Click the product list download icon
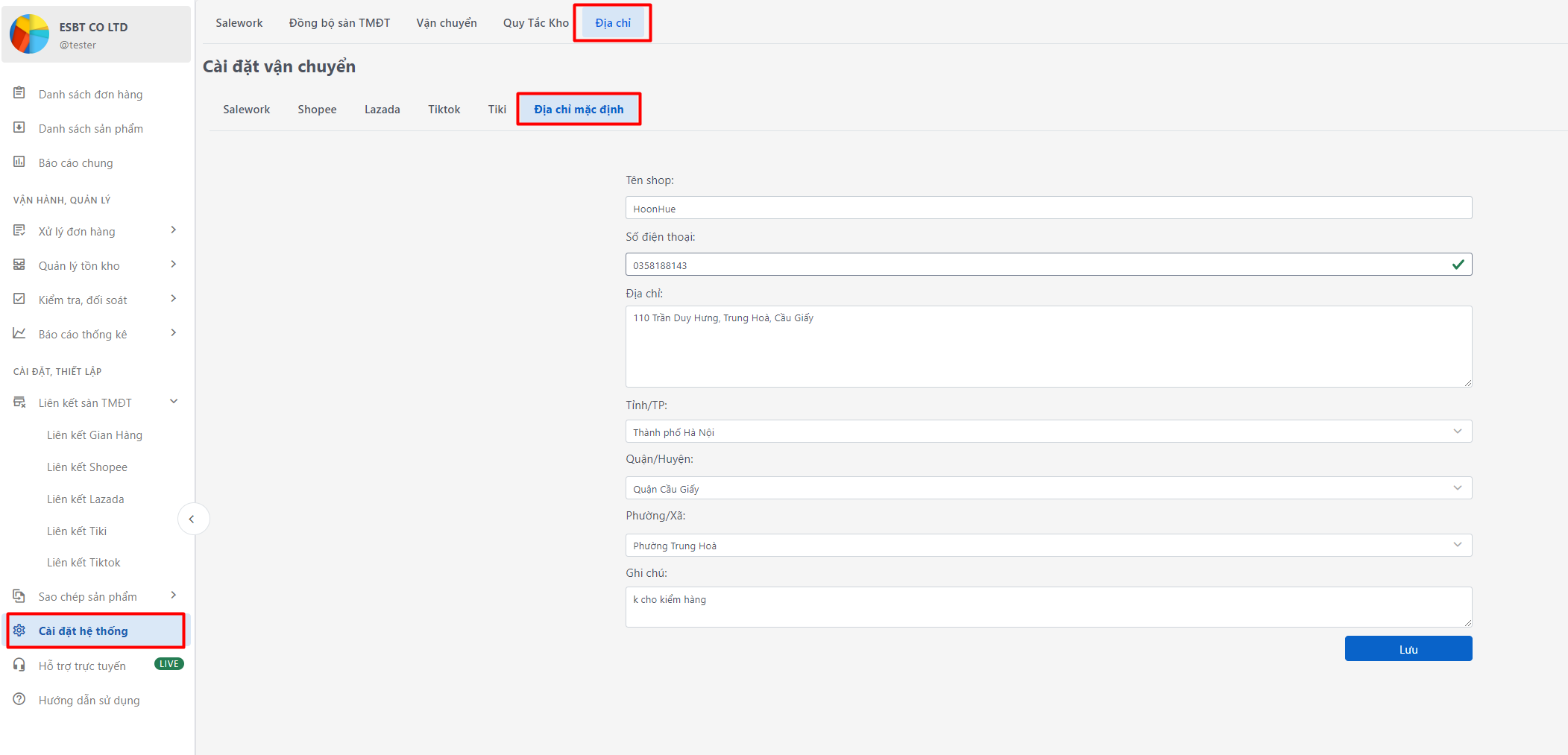The width and height of the screenshot is (1568, 755). pyautogui.click(x=19, y=127)
